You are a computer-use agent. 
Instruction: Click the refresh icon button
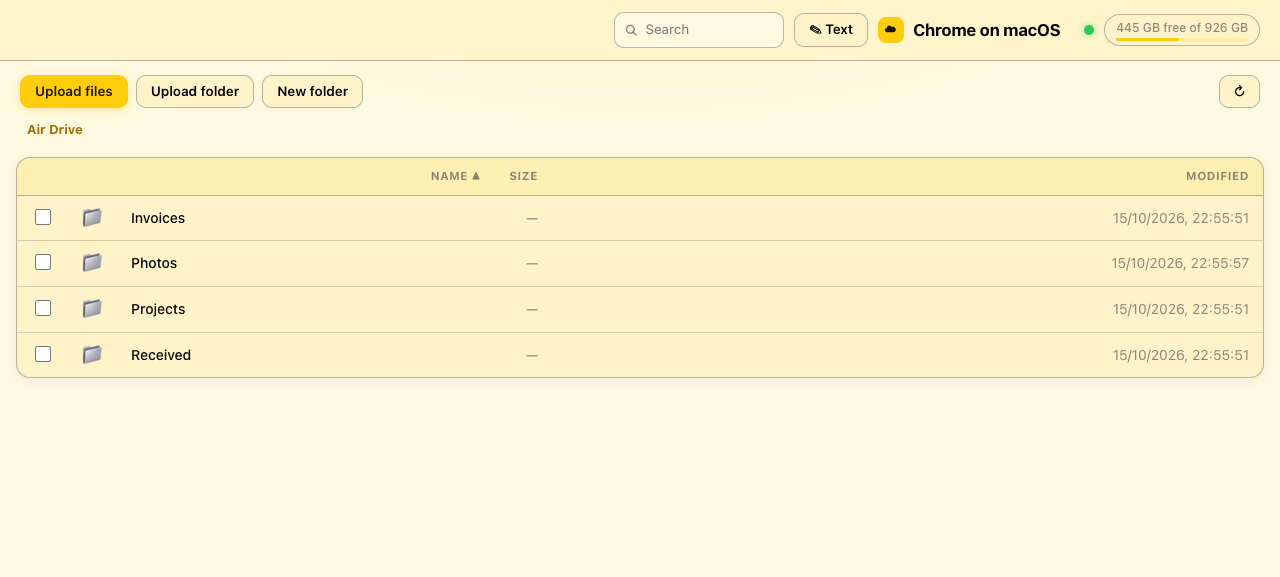pyautogui.click(x=1239, y=91)
